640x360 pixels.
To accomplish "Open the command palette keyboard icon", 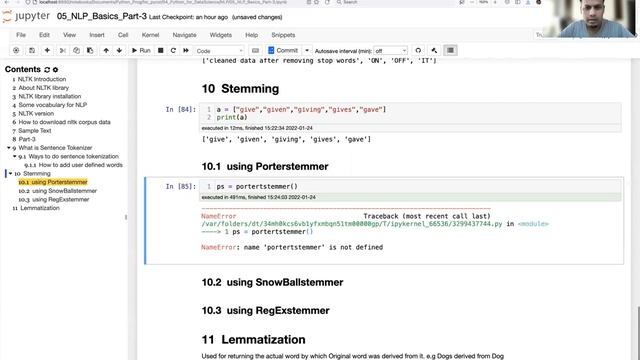I will (x=256, y=51).
